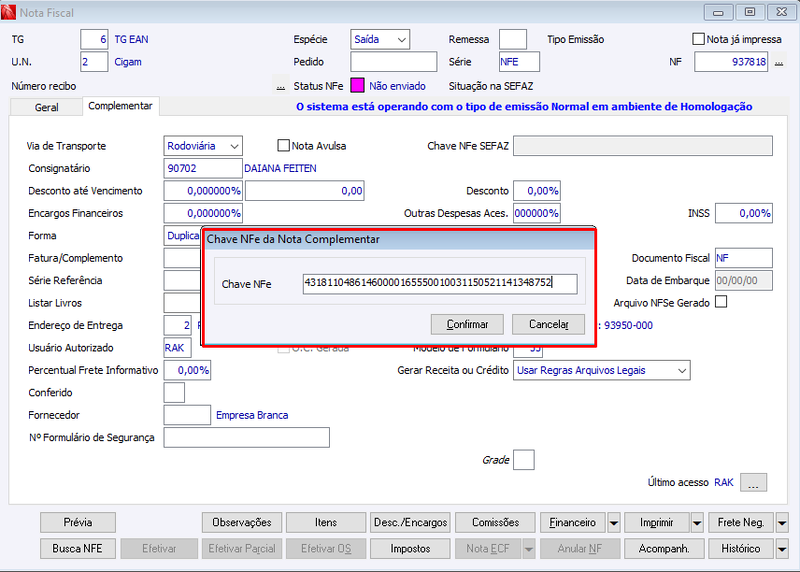Screen dimensions: 800x572
Task: Click the Série input showing NFE
Action: pos(519,62)
